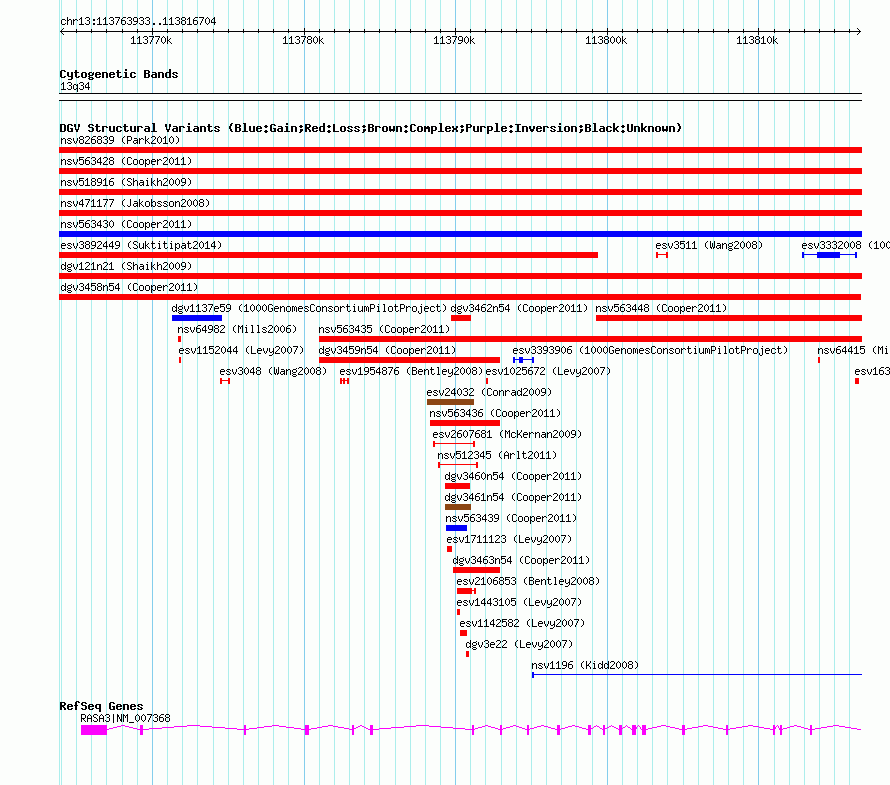
Task: Select nsv563448 (Cooper2011) label
Action: point(661,308)
